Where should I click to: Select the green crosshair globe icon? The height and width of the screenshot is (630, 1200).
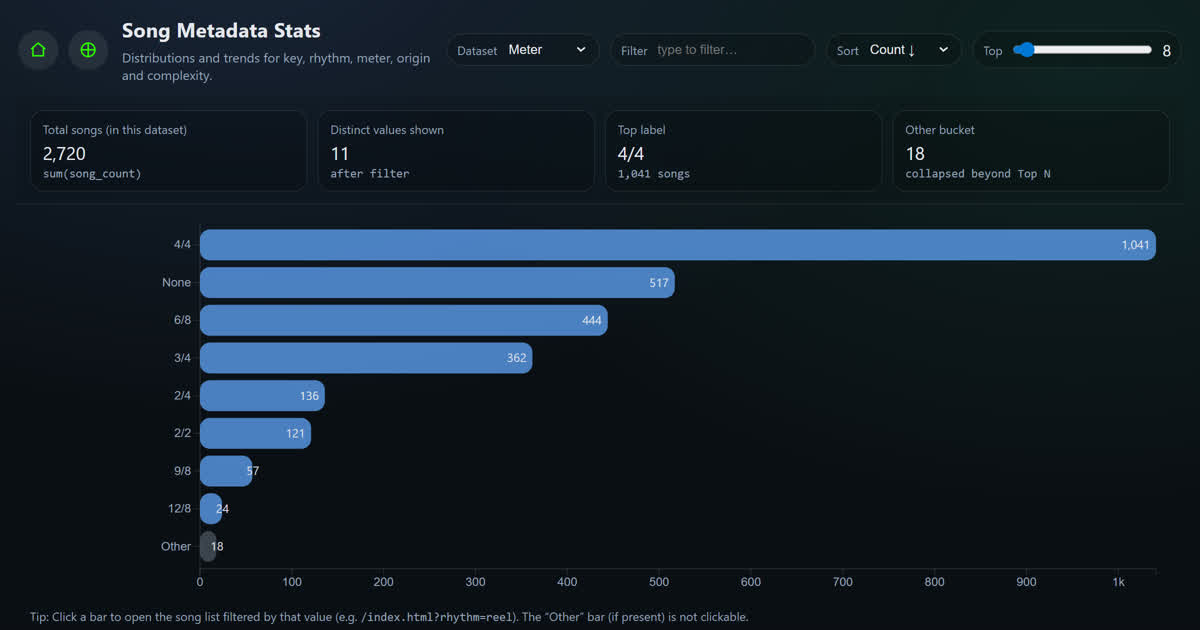[x=88, y=49]
